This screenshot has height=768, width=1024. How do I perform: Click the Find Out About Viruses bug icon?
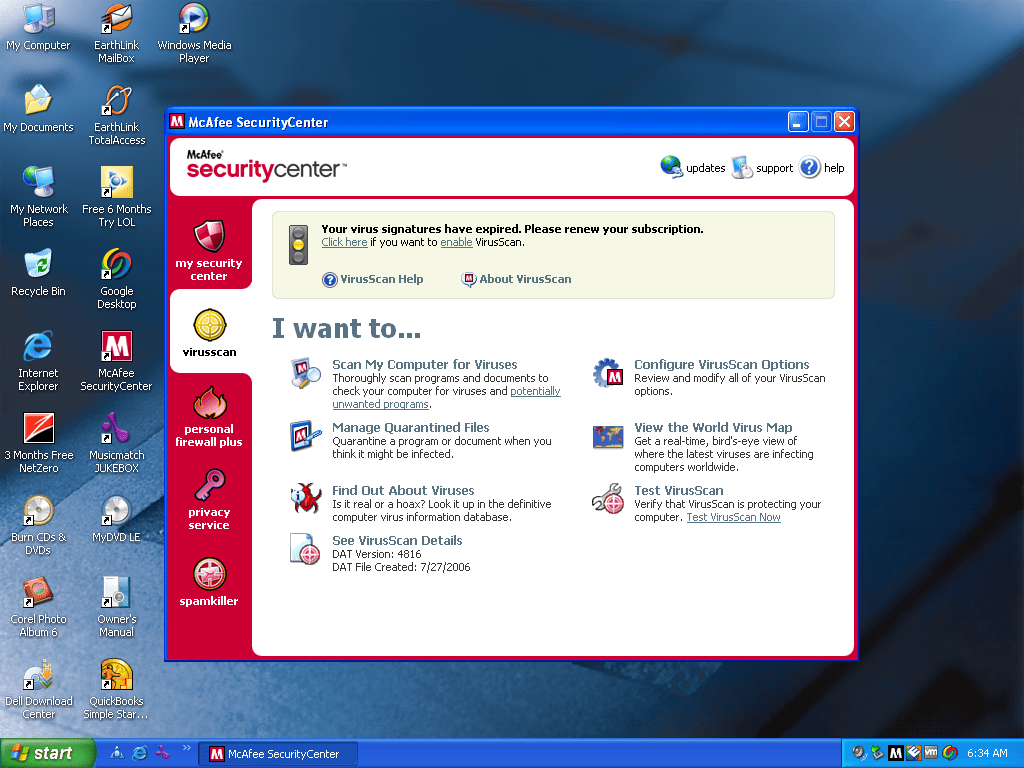(305, 498)
